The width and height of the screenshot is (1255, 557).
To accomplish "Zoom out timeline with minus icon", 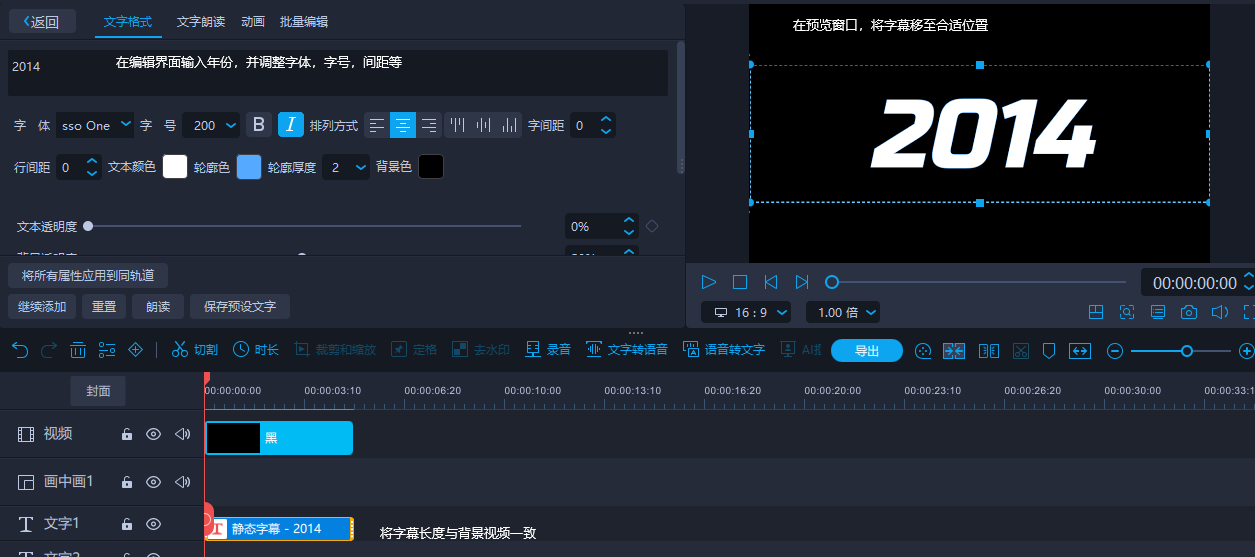I will 1115,351.
